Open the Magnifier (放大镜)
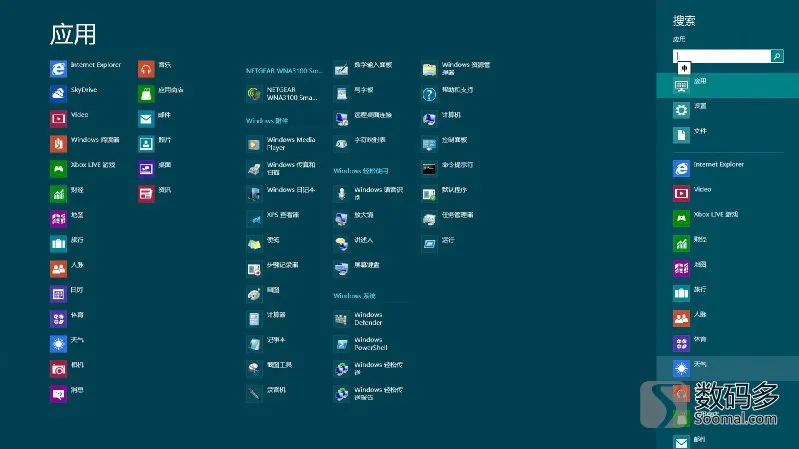 pyautogui.click(x=354, y=219)
